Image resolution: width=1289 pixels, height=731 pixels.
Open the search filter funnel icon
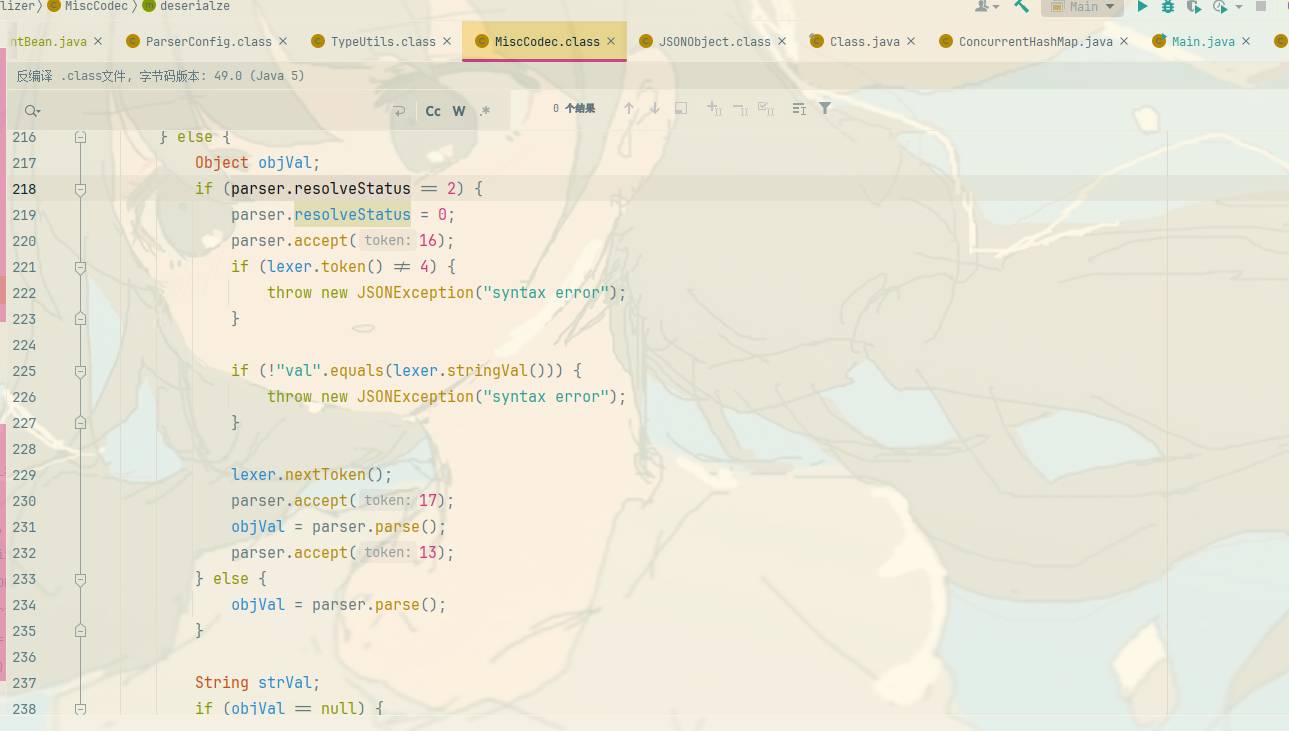point(825,109)
